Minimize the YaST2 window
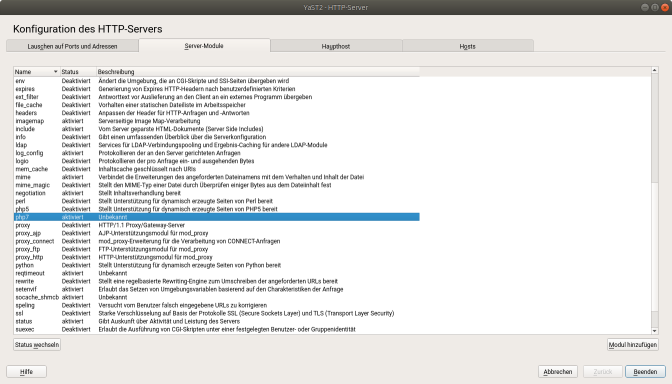Screen dimensions: 672x384 pos(645,7)
